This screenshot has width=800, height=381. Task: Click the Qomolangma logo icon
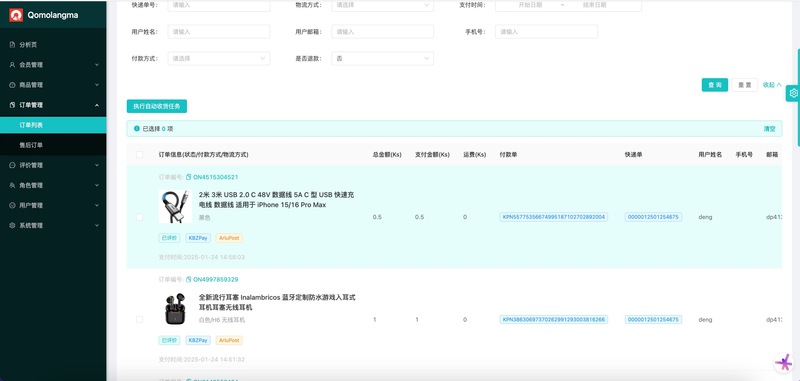pyautogui.click(x=16, y=15)
